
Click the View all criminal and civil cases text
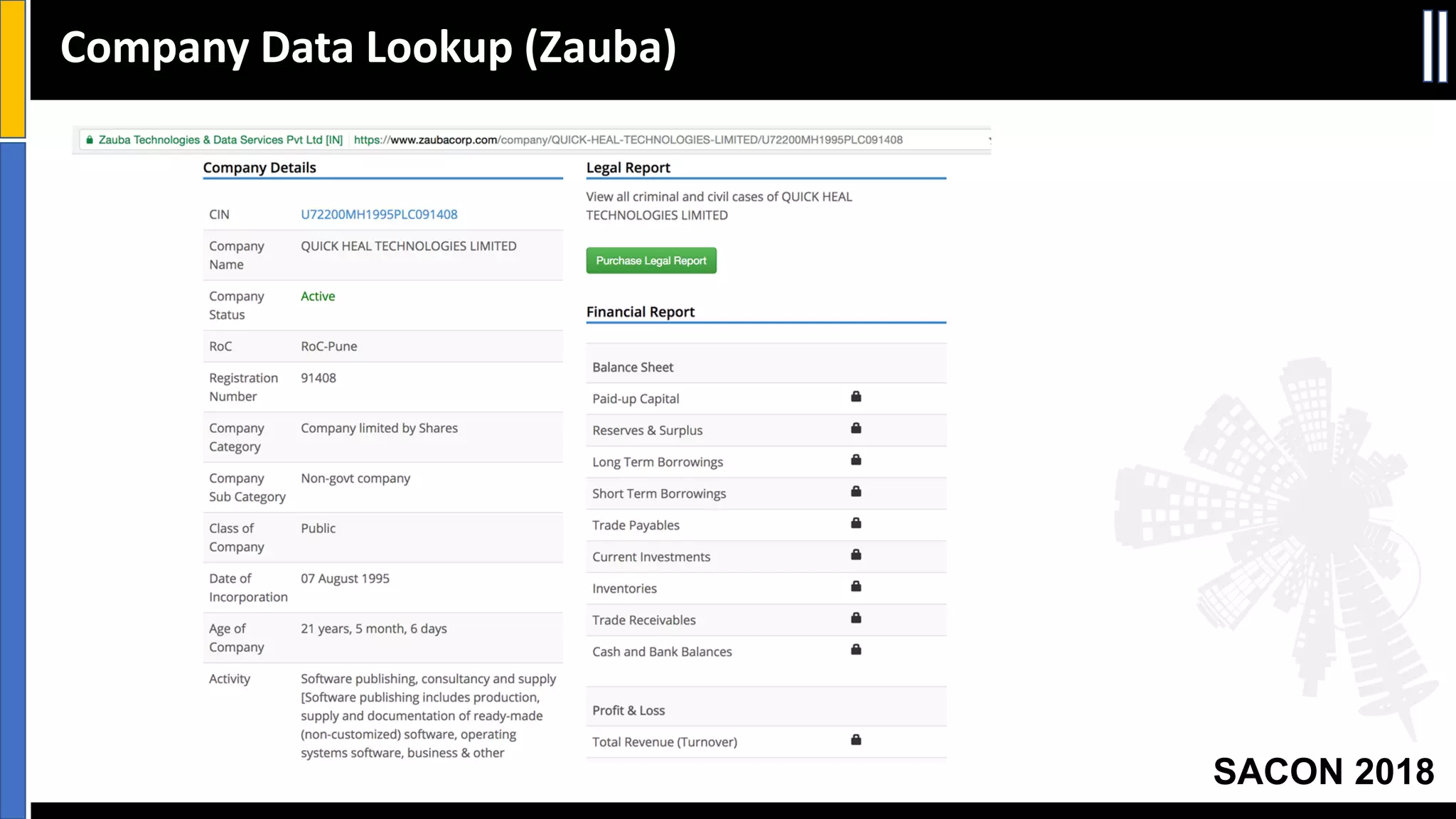point(719,206)
